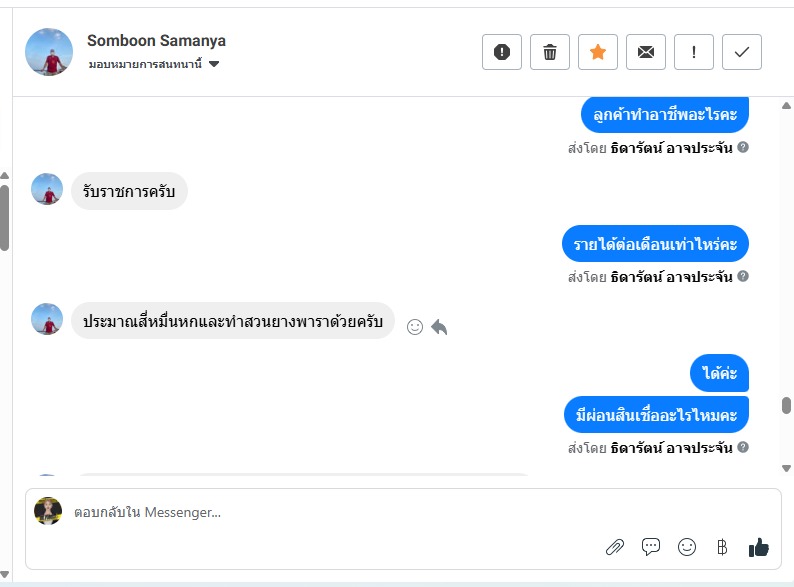Open saved replies speech bubble icon
Viewport: 794px width, 587px height.
[x=651, y=547]
